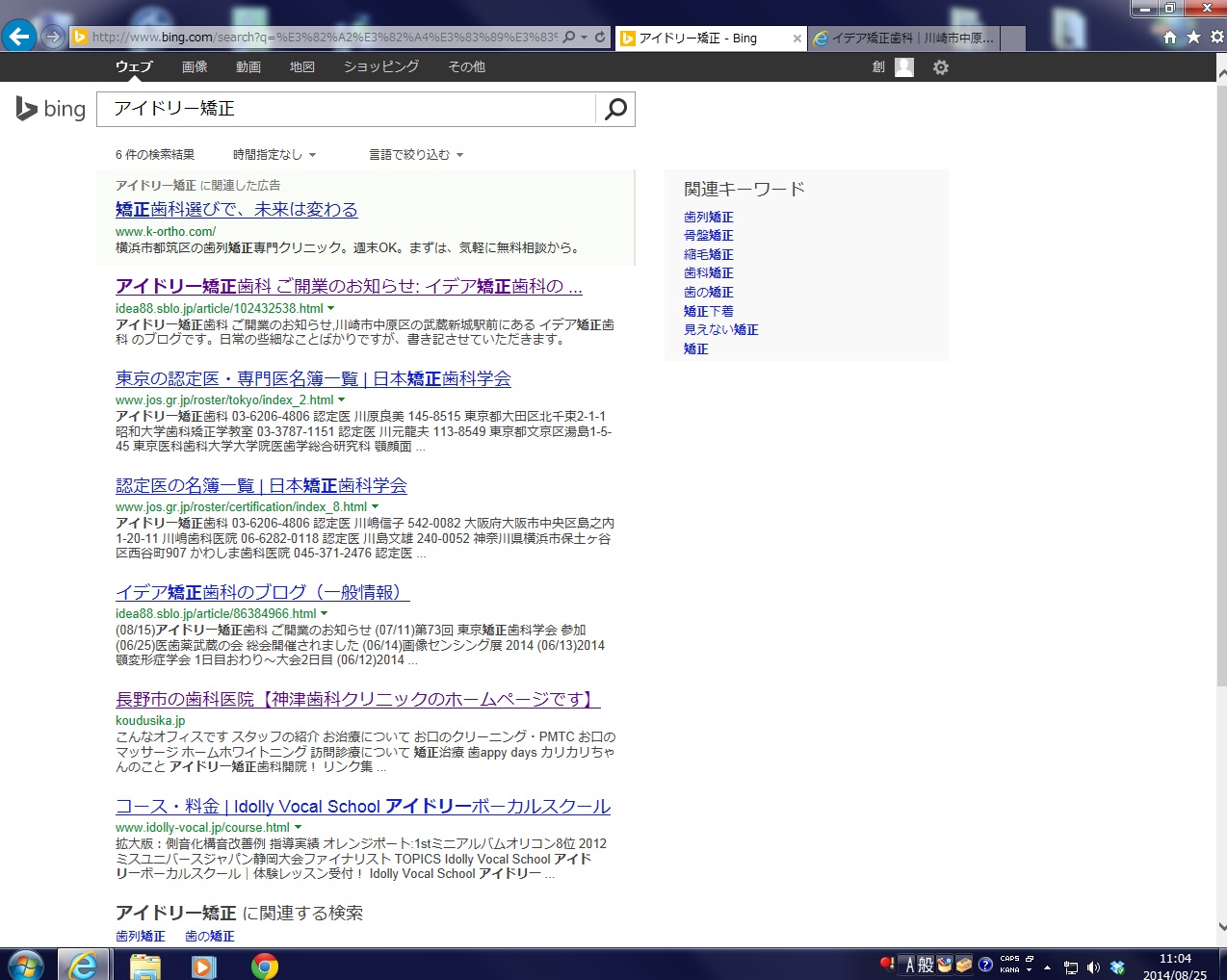This screenshot has width=1227, height=980.
Task: Switch to the イデア矯正歯科 browser tab
Action: click(904, 39)
